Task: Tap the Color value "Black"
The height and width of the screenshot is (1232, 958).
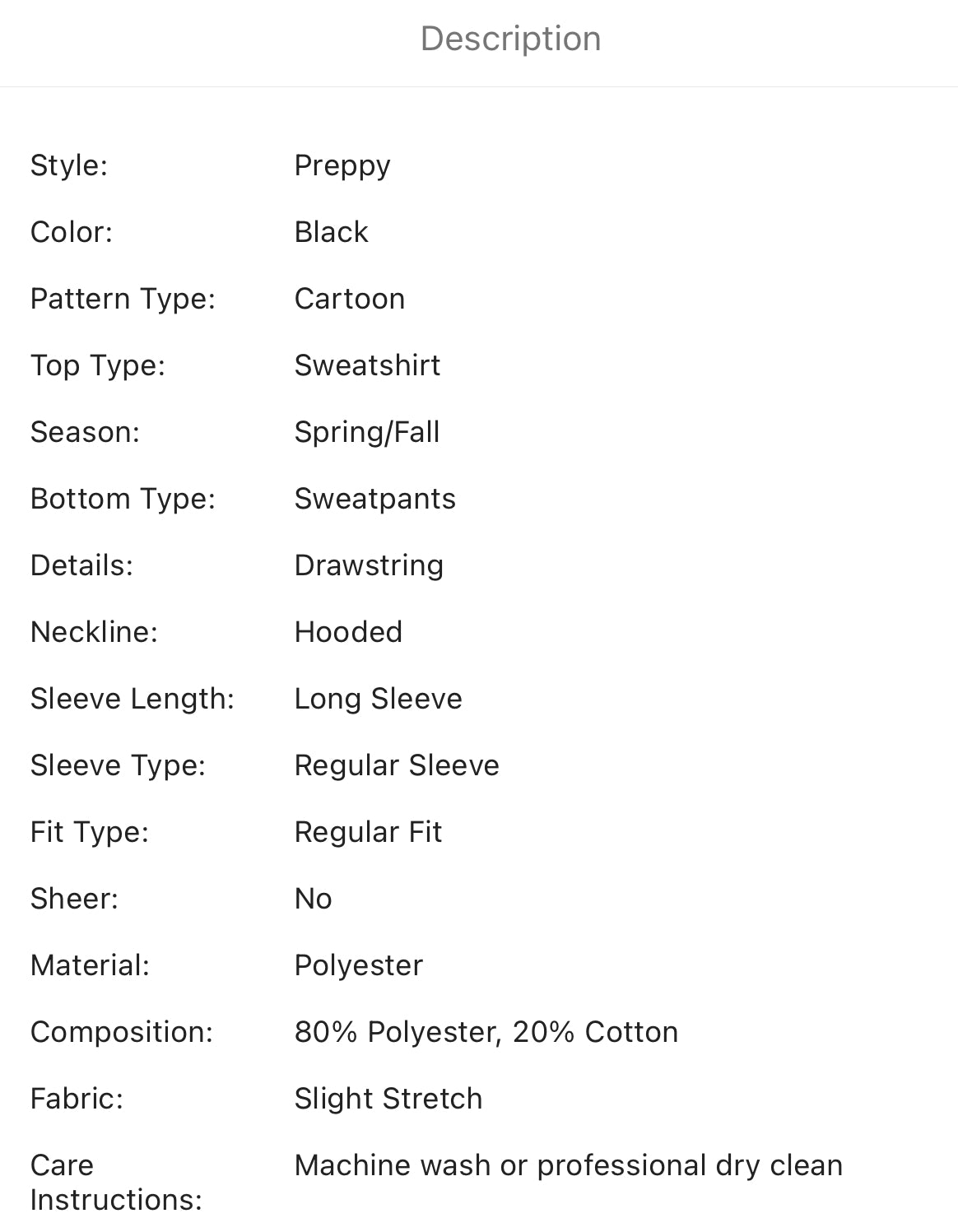Action: pyautogui.click(x=331, y=232)
